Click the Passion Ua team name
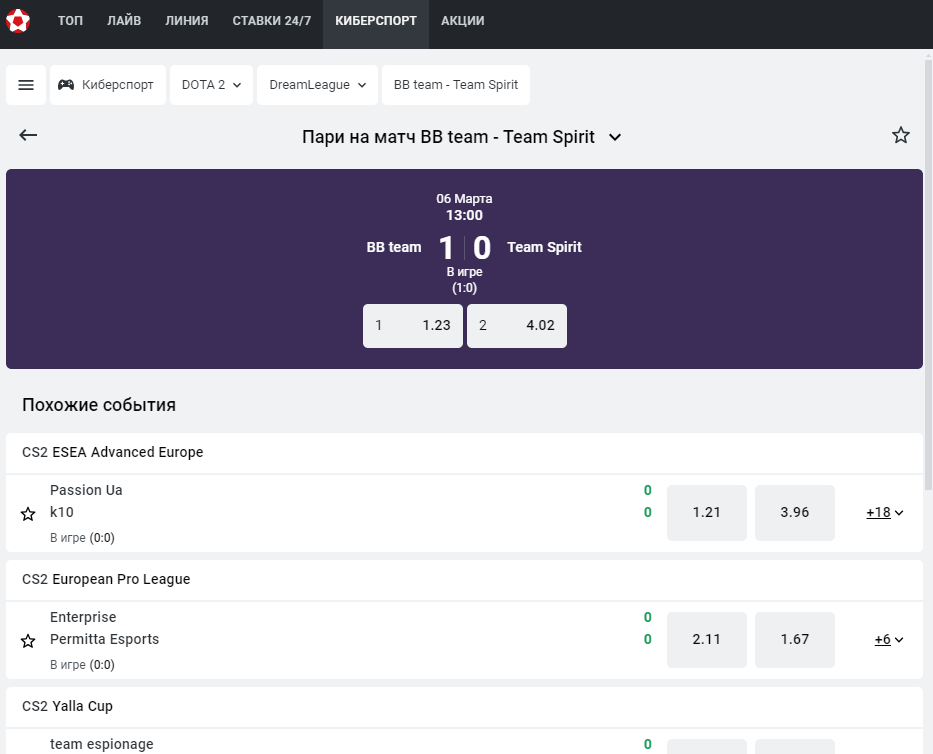The image size is (933, 754). click(86, 490)
